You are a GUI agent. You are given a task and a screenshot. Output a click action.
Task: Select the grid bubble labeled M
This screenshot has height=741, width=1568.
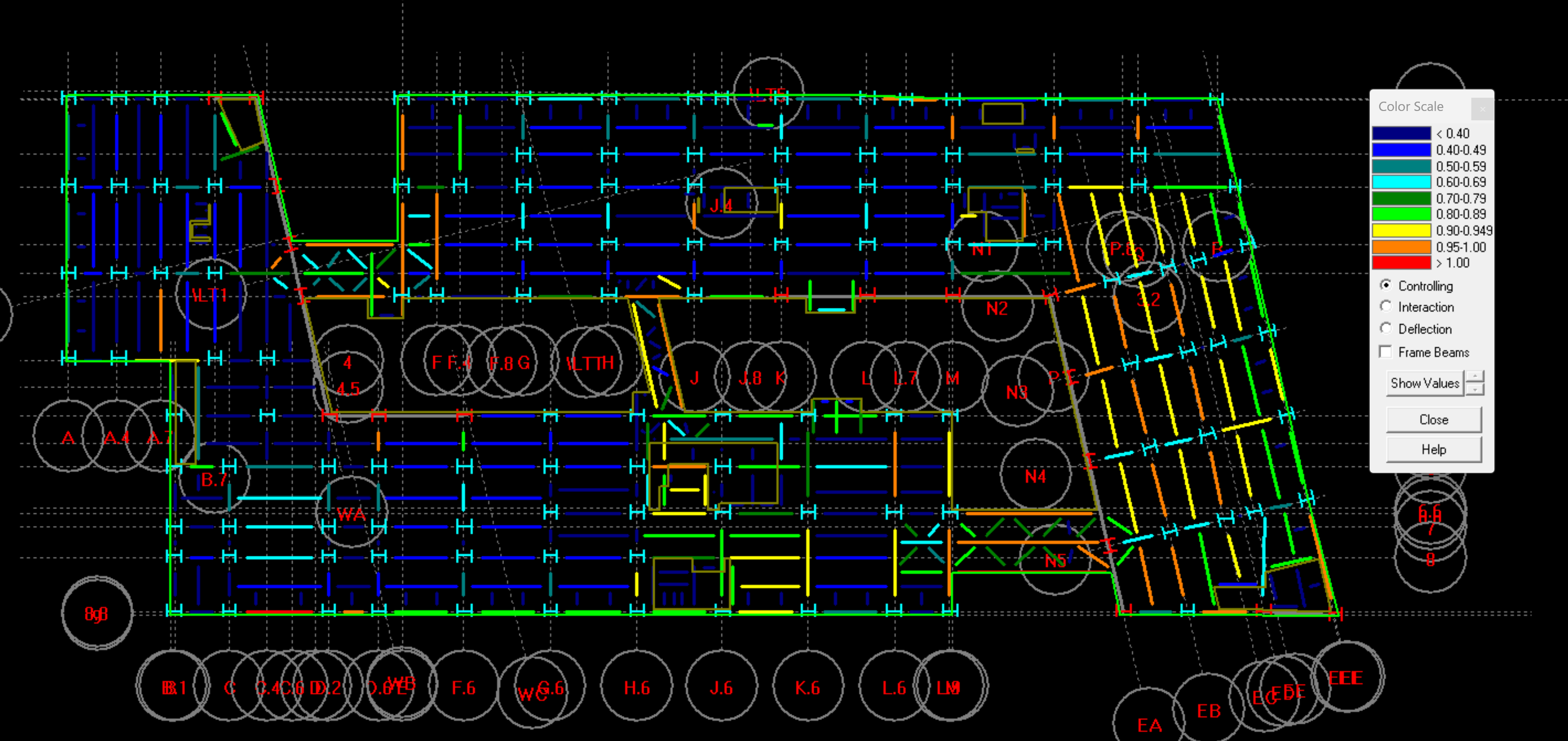click(953, 378)
